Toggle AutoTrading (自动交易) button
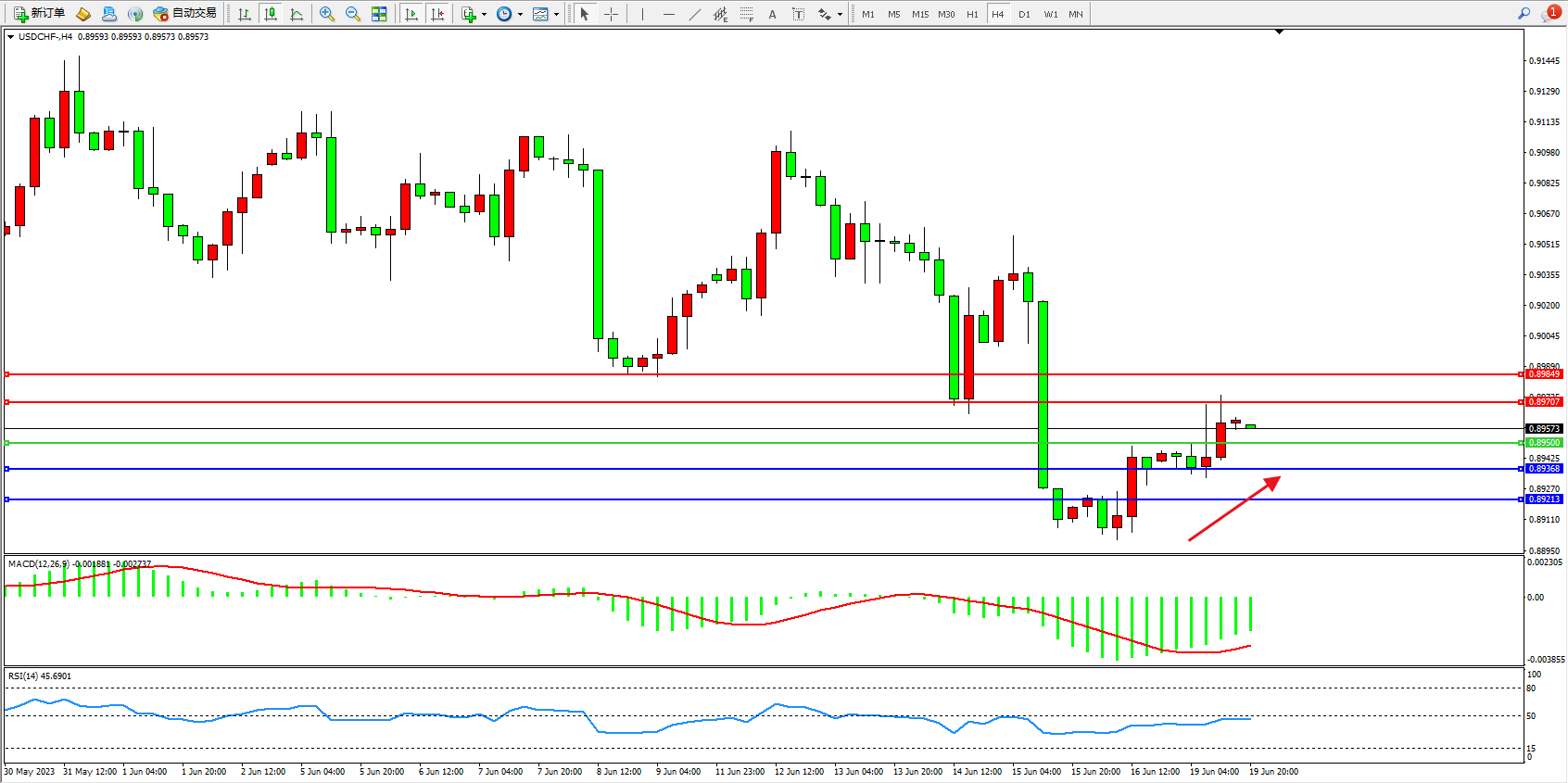The height and width of the screenshot is (783, 1568). coord(184,14)
